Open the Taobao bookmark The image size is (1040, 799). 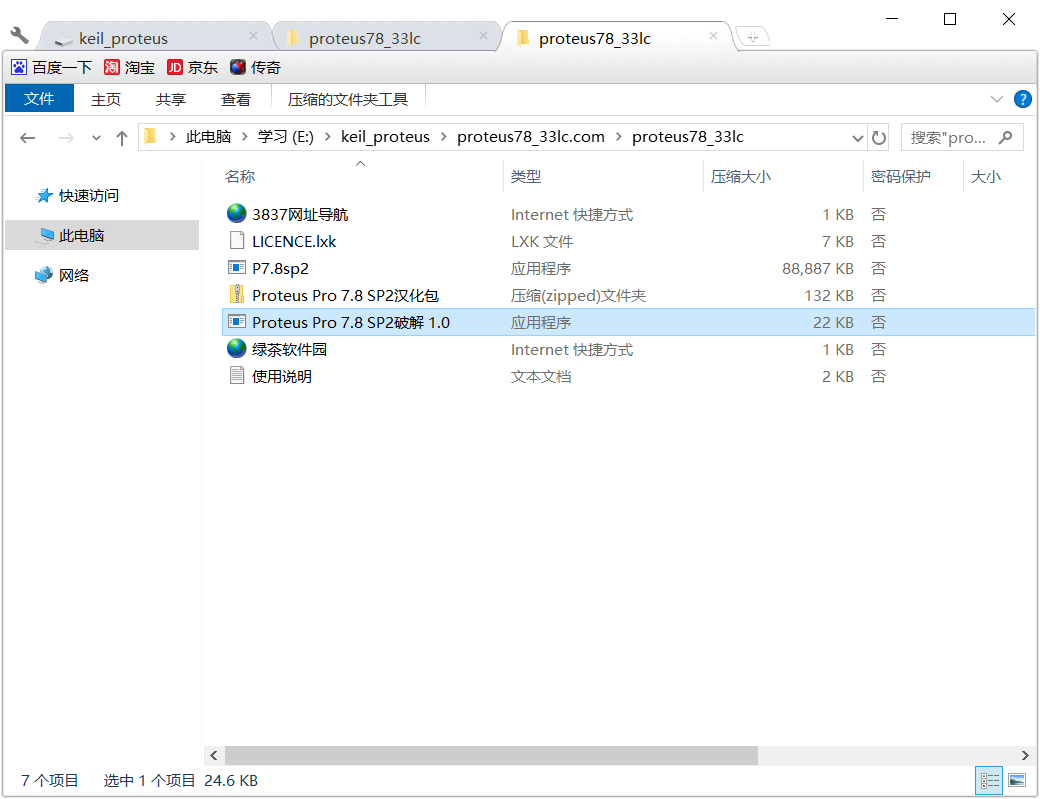click(129, 67)
